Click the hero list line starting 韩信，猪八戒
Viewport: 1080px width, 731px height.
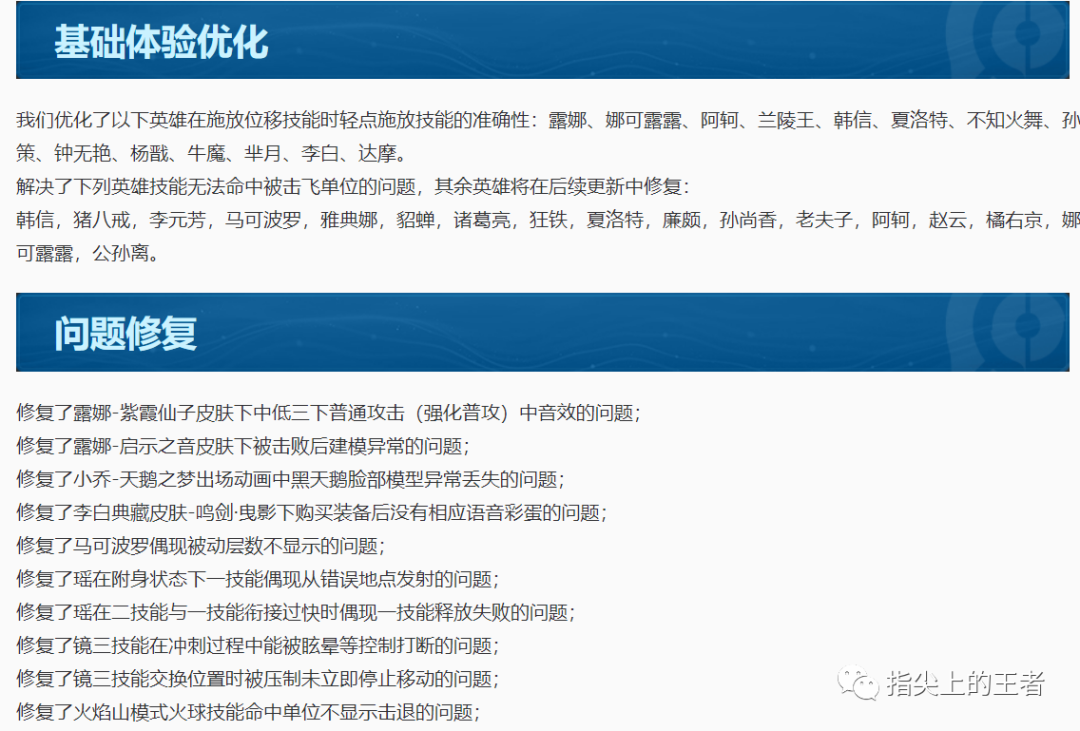pyautogui.click(x=548, y=220)
